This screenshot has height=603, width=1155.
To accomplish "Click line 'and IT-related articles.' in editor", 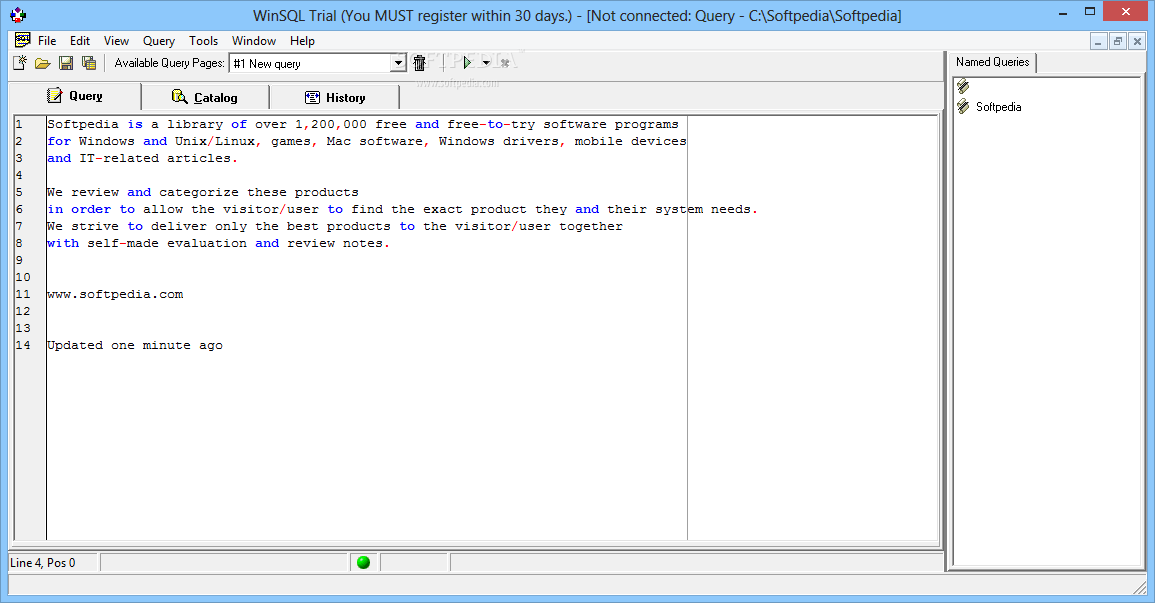I will point(142,158).
